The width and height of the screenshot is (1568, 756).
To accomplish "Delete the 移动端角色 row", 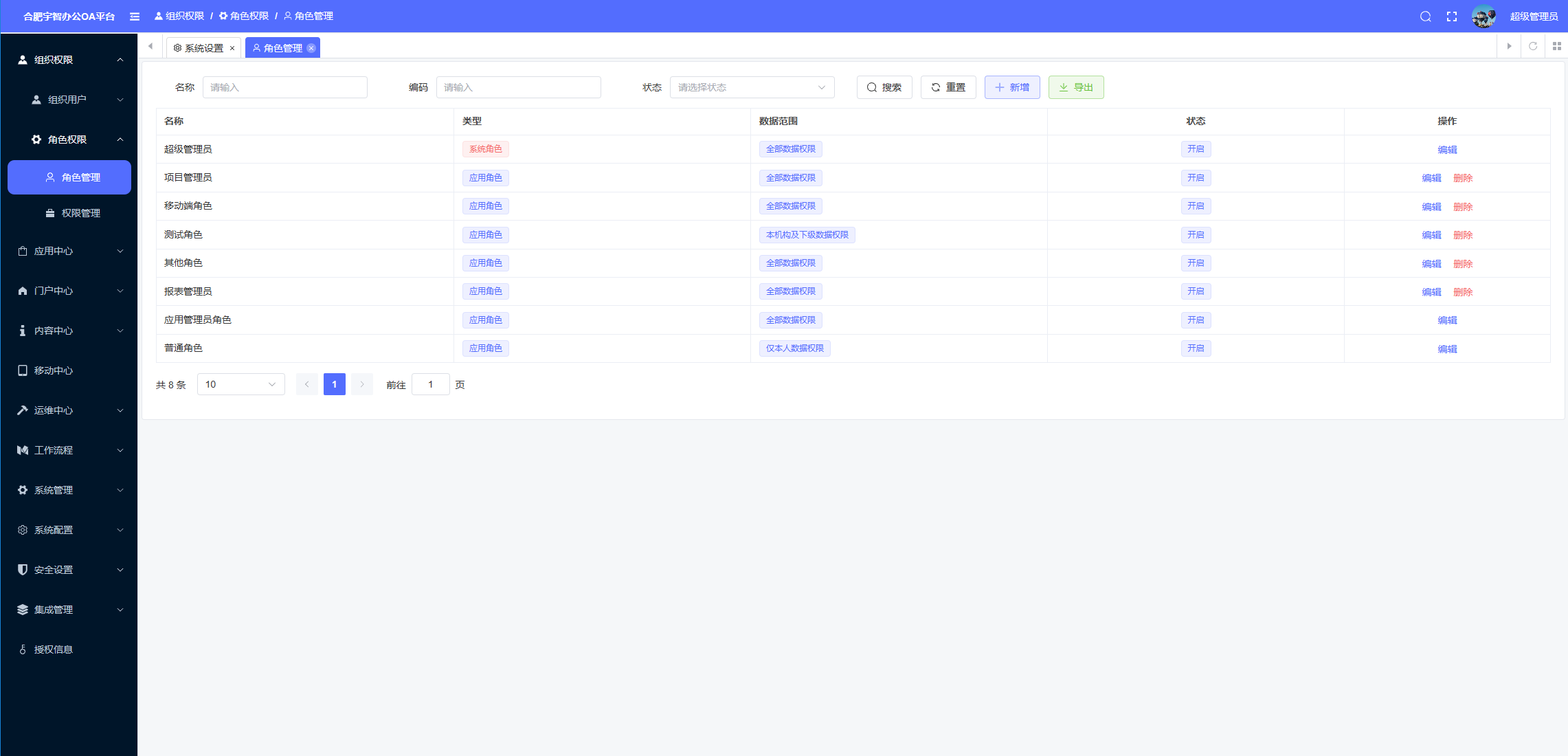I will [x=1463, y=207].
